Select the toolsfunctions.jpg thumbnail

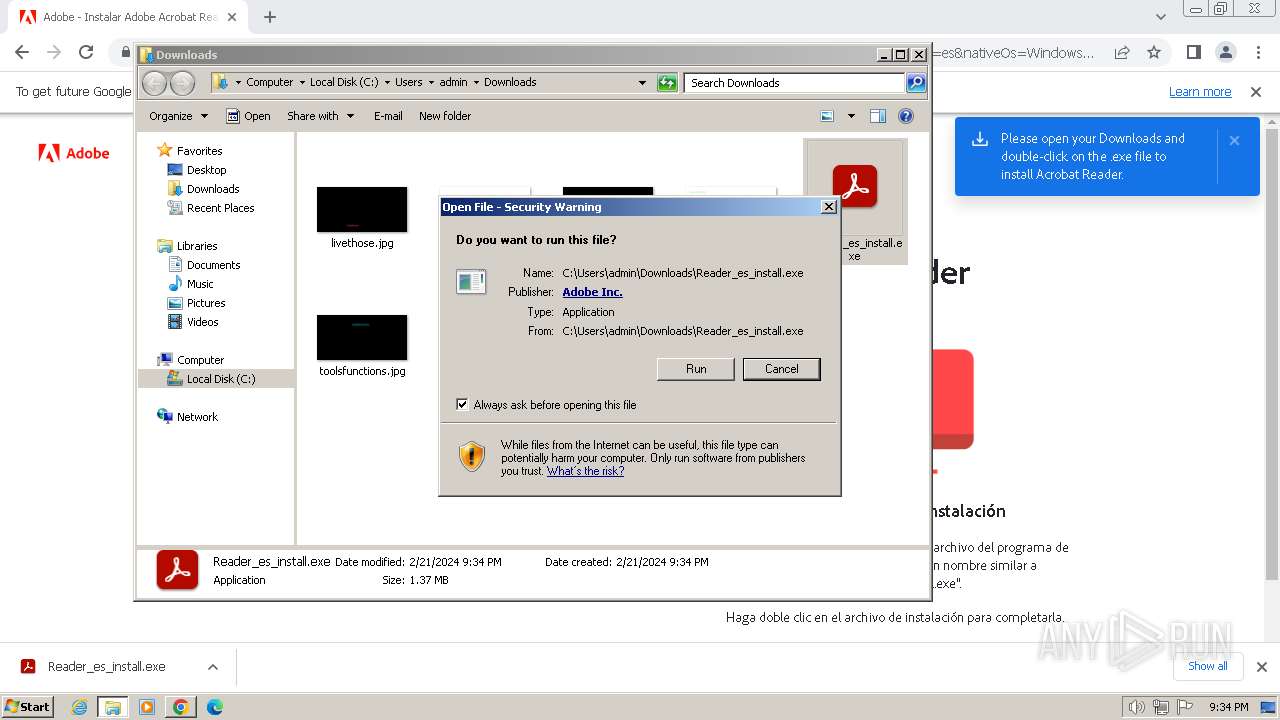(362, 337)
